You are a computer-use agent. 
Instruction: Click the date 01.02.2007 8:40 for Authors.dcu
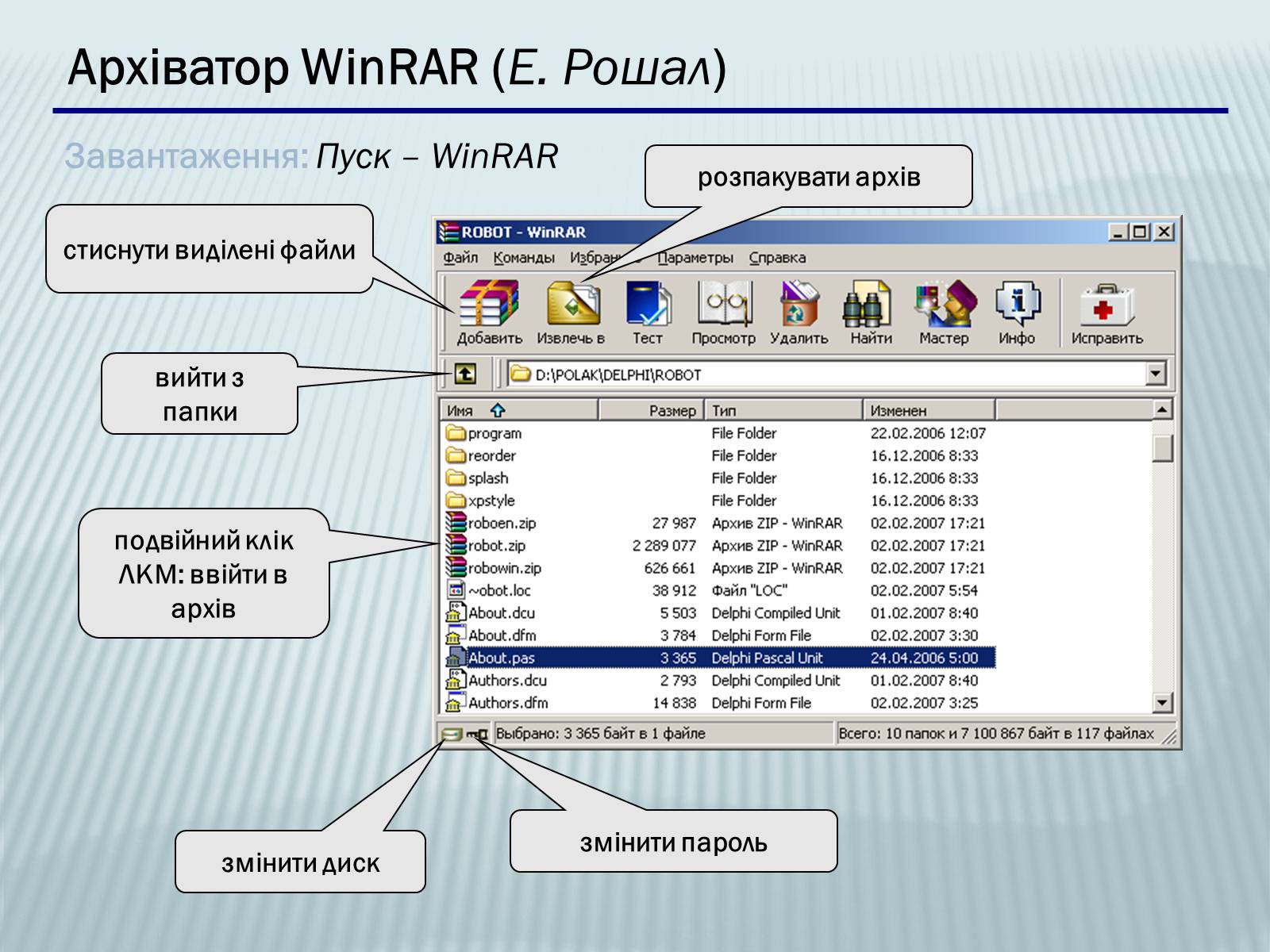point(924,681)
